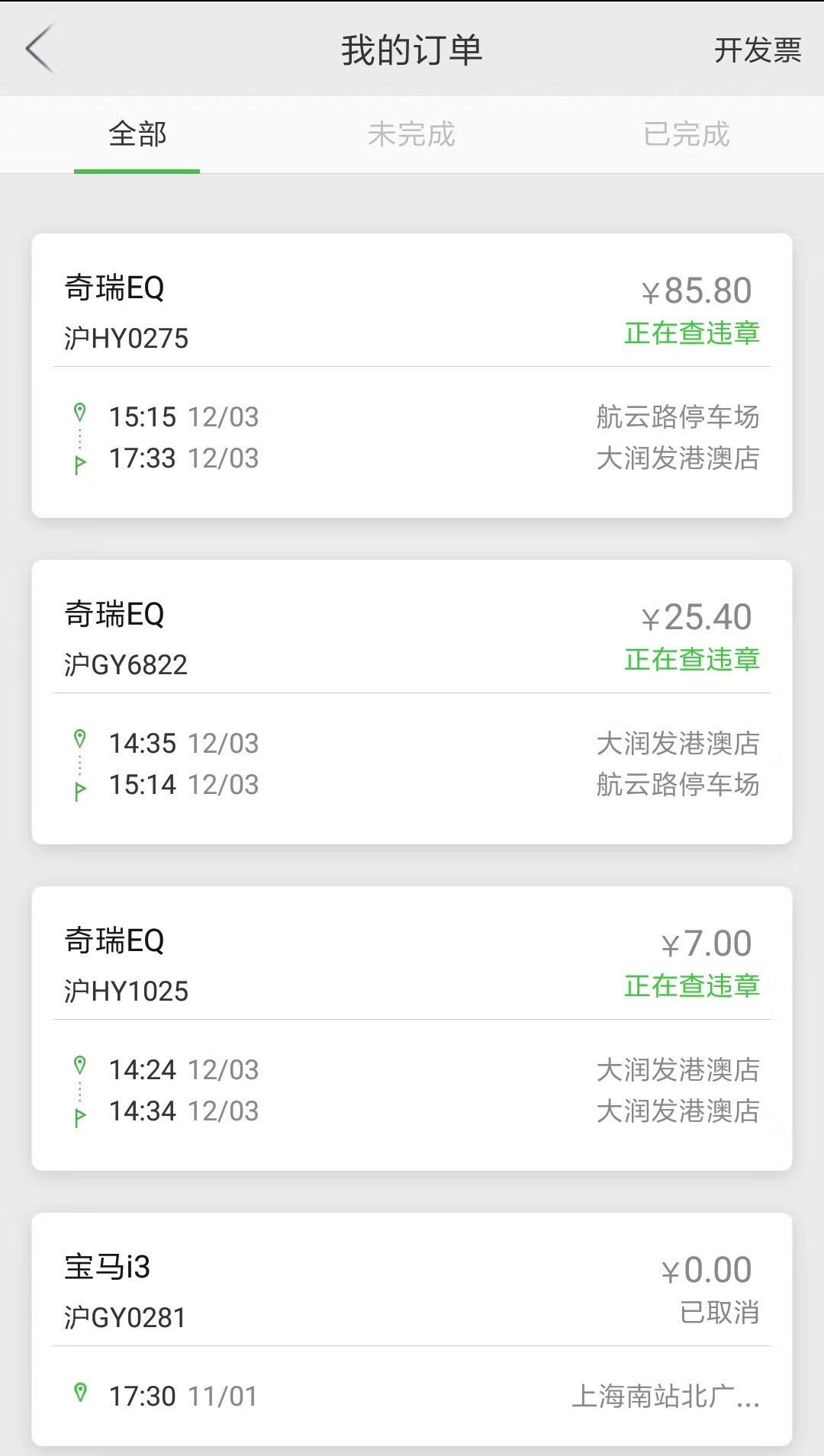Click return flag icon on 沪HY1025 order
Viewport: 824px width, 1456px height.
point(79,1116)
